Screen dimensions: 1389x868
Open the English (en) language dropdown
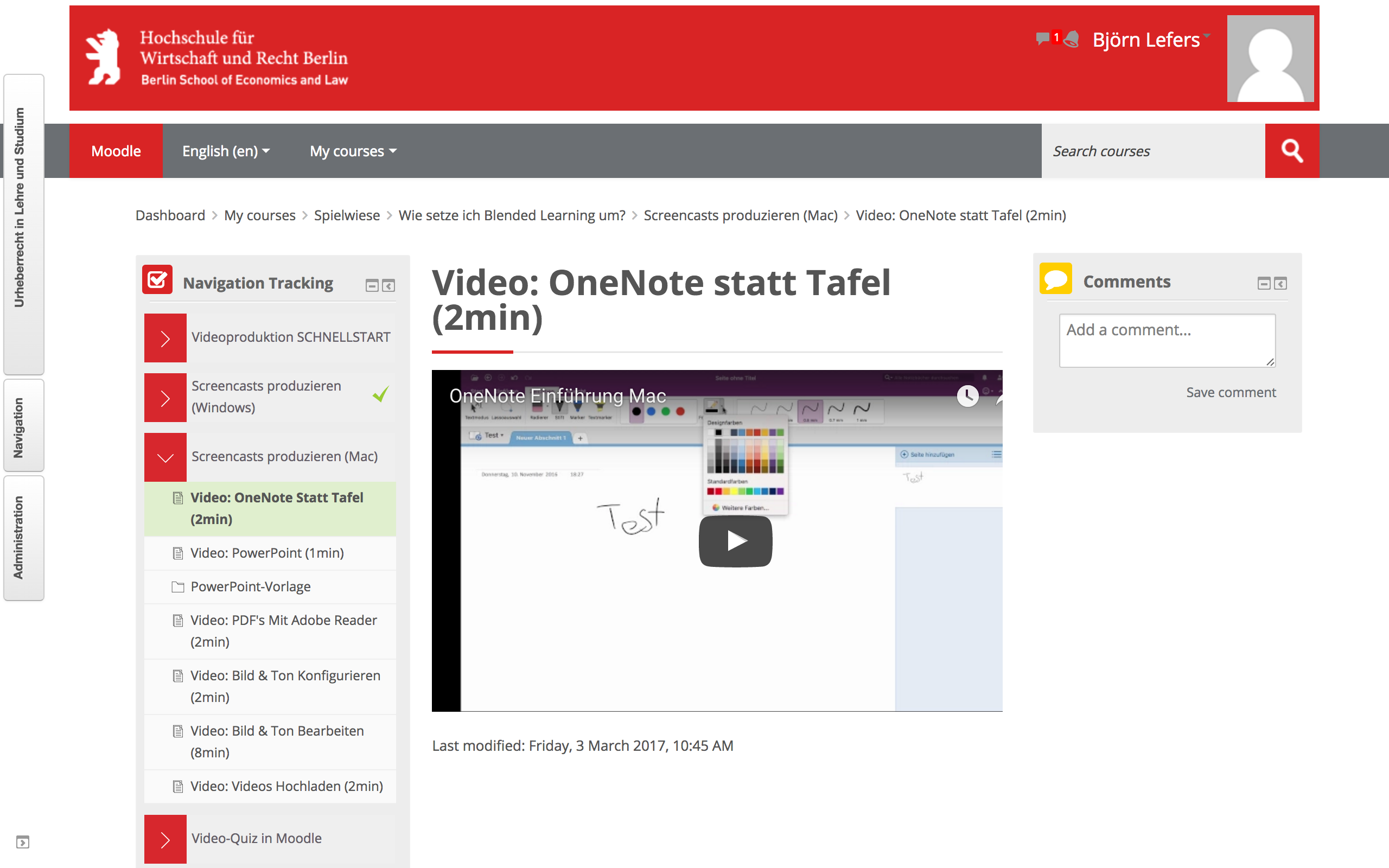(x=226, y=151)
